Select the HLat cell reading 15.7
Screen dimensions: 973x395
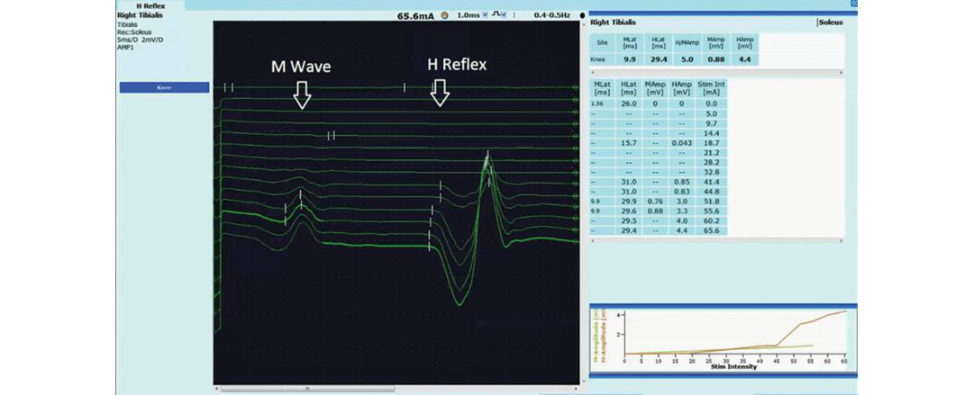click(x=629, y=143)
